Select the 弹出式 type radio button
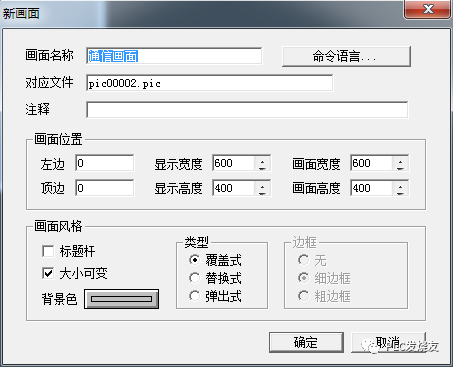Viewport: 453px width, 367px height. 194,296
